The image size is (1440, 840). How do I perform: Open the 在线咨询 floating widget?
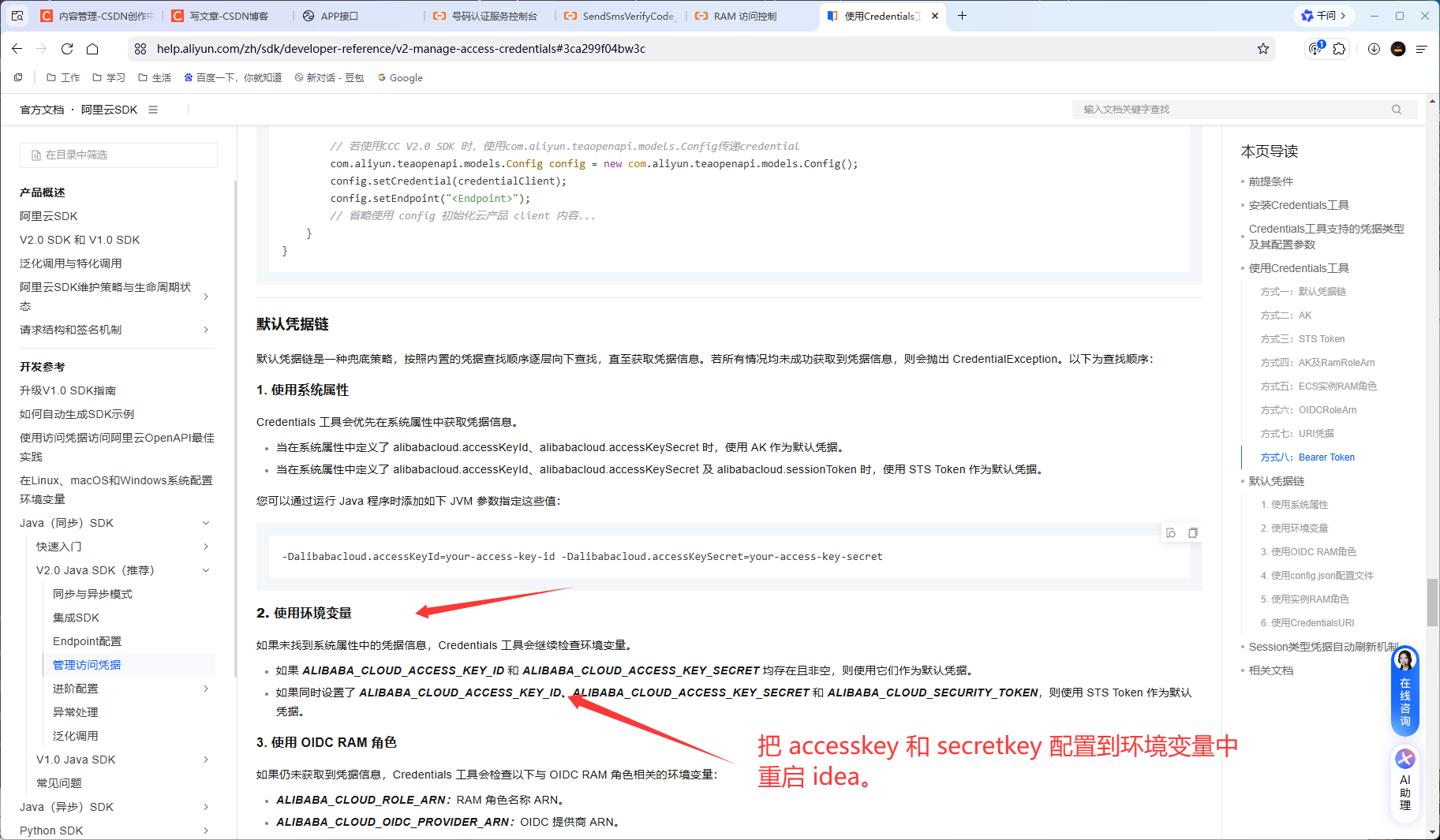click(1405, 691)
